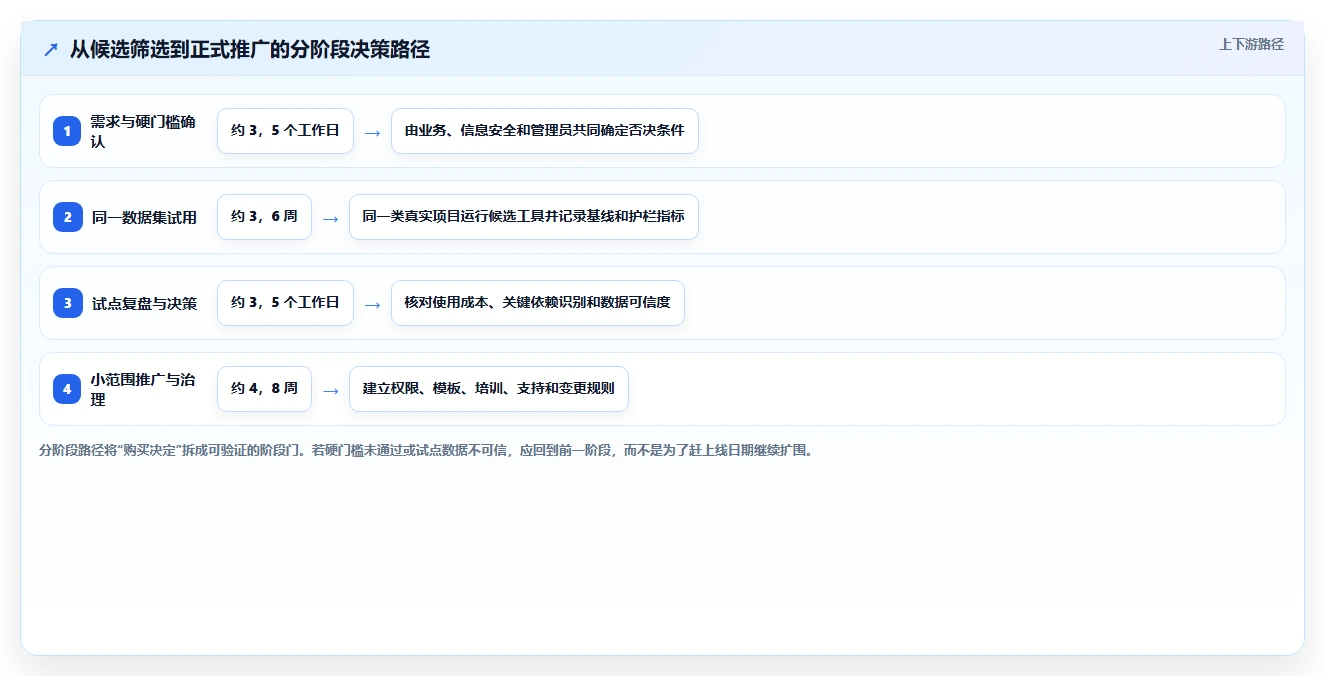Click the 同一类真实项目运行候选工具并记录基线和护栏指标 chip
Image resolution: width=1325 pixels, height=676 pixels.
coord(523,217)
